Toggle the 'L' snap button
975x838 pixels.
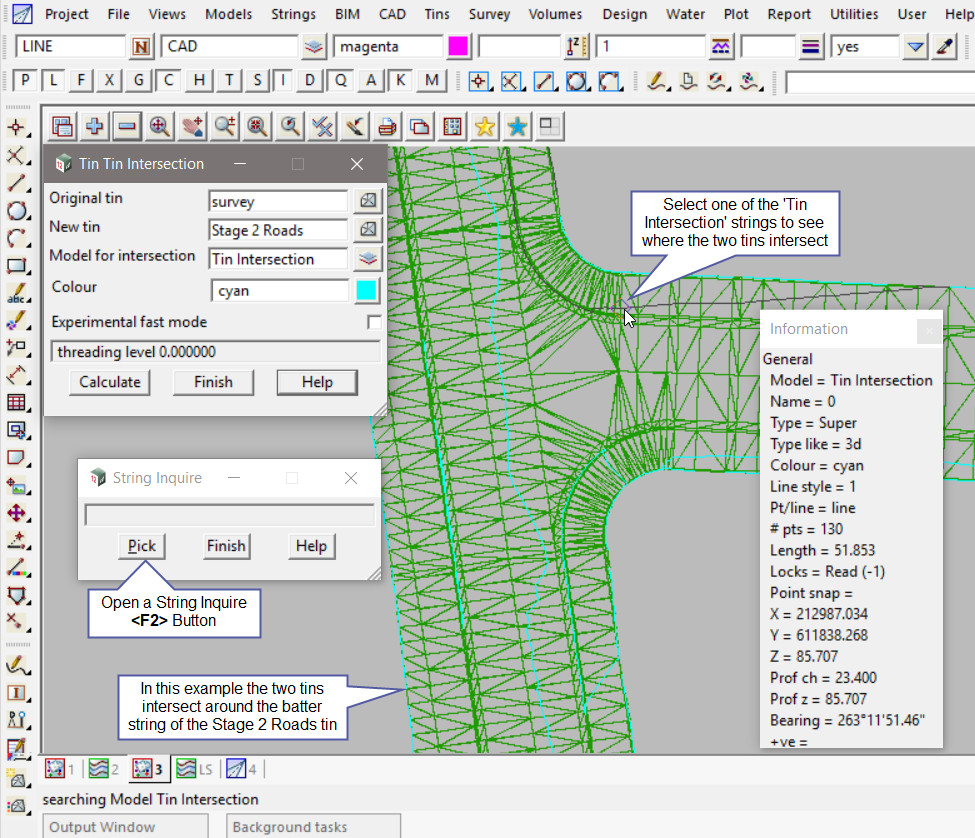point(54,81)
